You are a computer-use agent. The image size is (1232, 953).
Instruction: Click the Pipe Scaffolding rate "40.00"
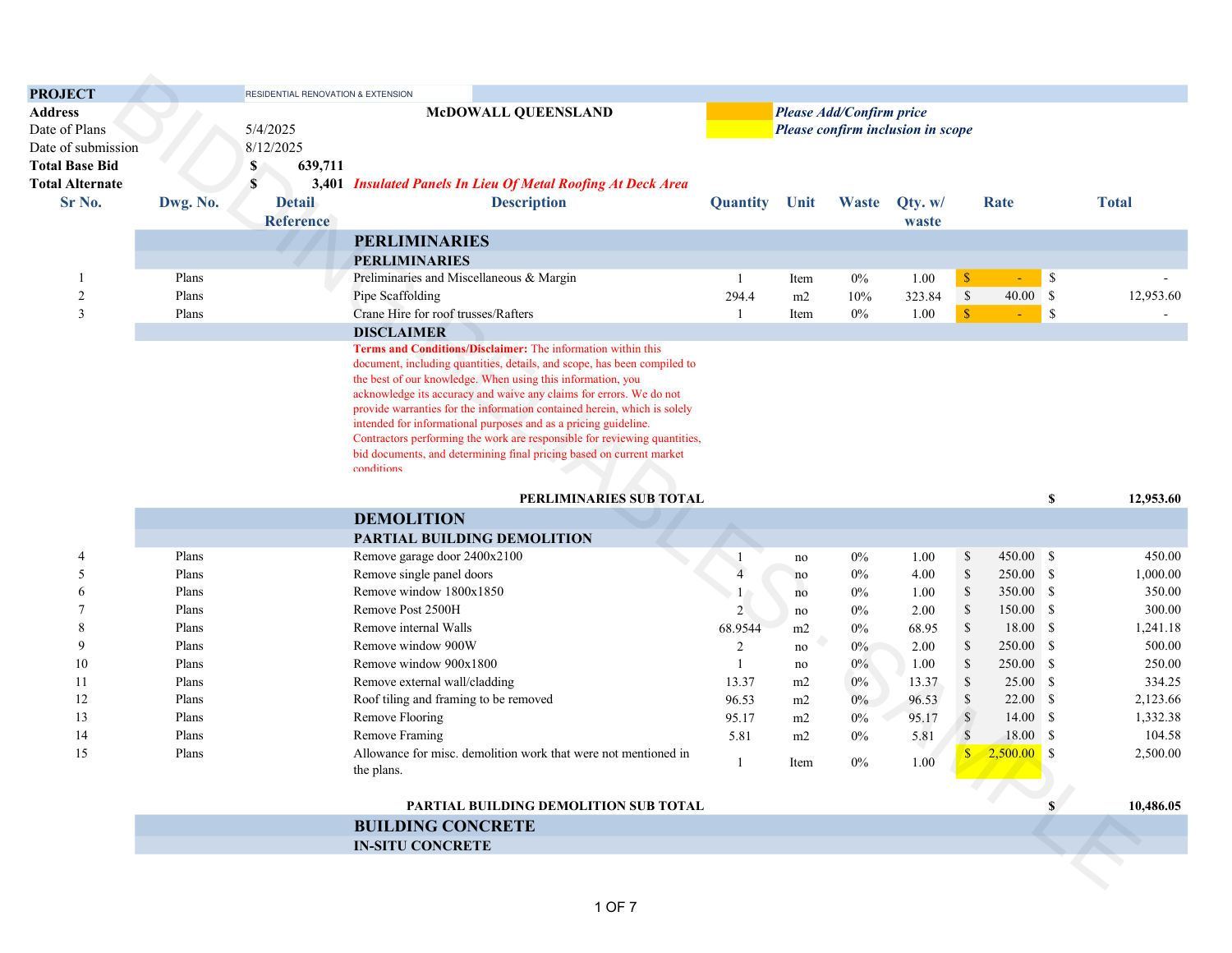1019,296
